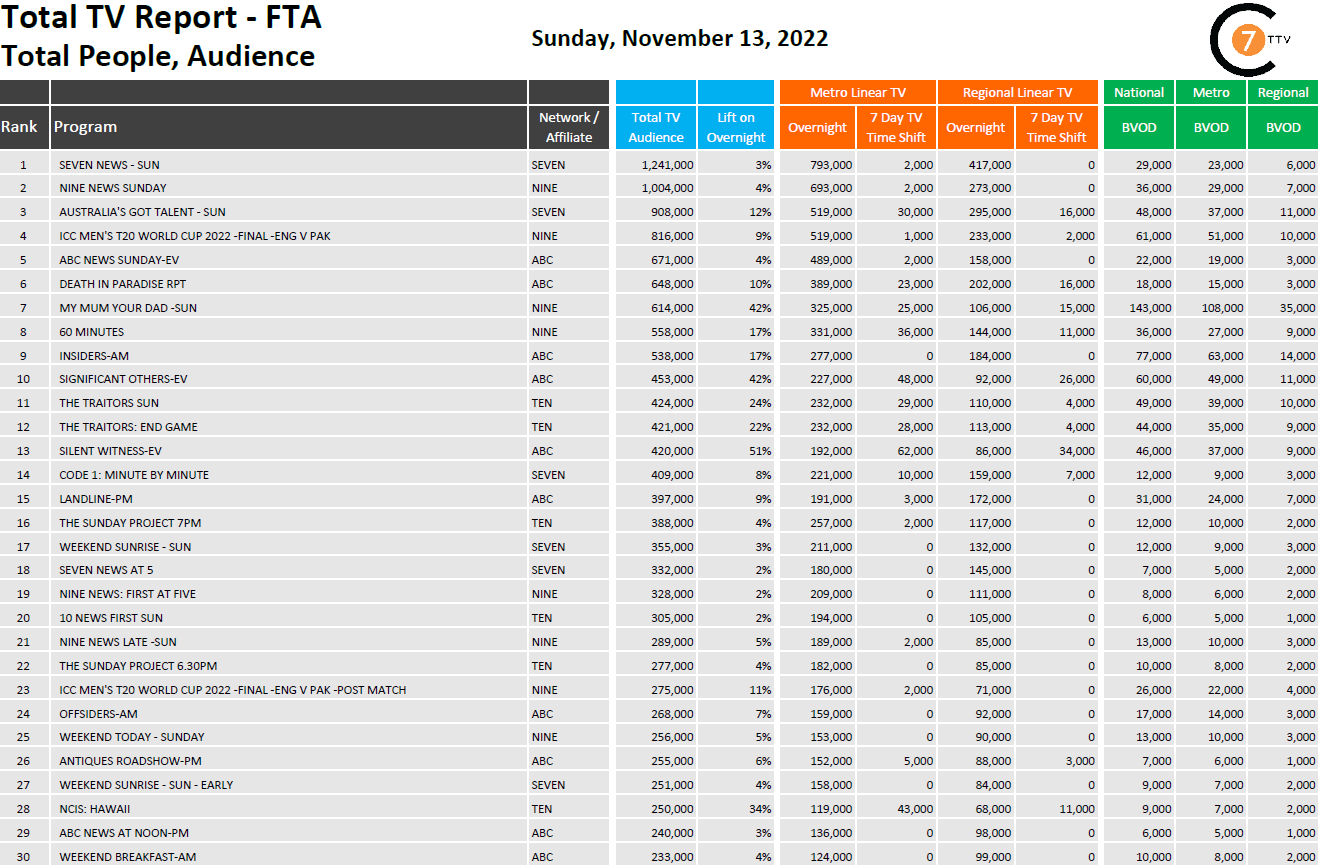Click the 1,241,000 total audience cell
This screenshot has height=866, width=1320.
tap(667, 165)
